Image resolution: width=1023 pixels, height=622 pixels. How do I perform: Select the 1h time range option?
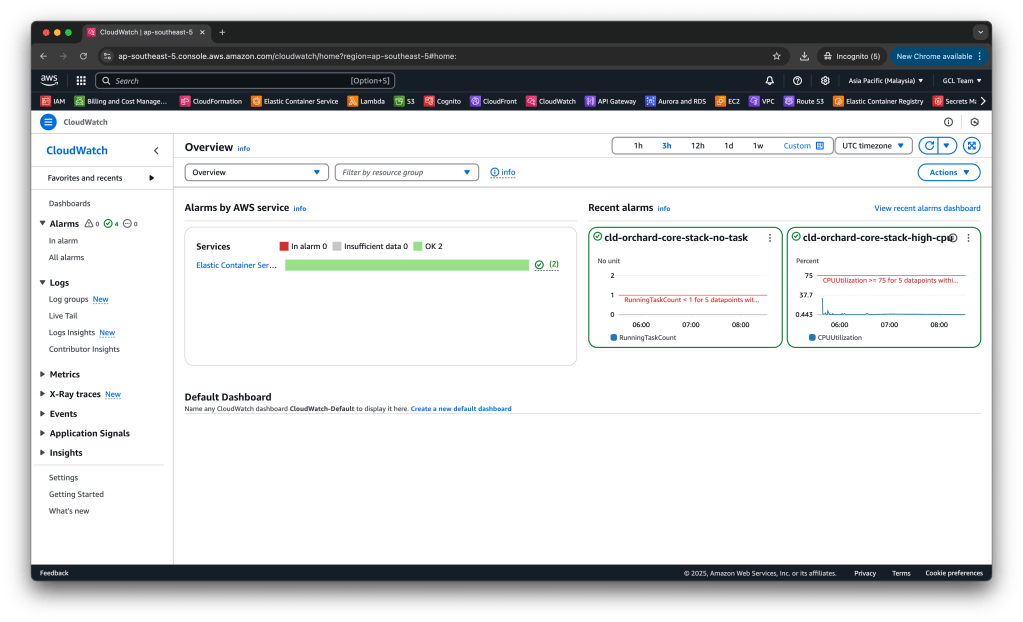[638, 145]
